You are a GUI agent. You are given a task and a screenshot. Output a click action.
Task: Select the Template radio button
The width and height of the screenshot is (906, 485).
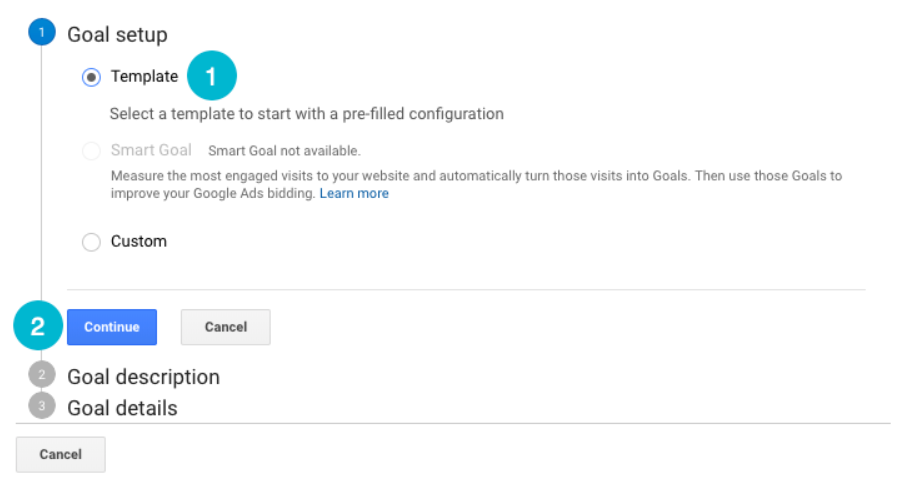point(92,77)
